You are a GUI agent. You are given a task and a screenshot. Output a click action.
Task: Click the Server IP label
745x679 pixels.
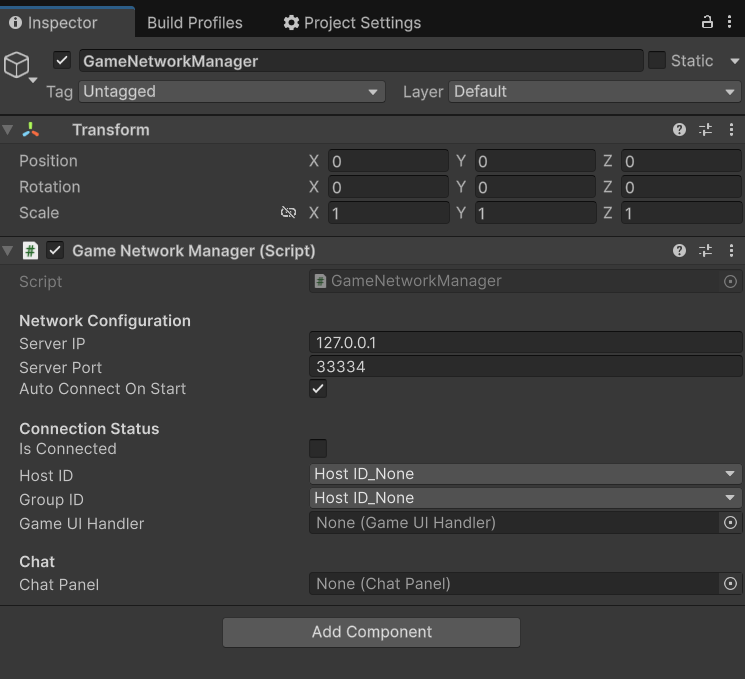click(x=52, y=344)
